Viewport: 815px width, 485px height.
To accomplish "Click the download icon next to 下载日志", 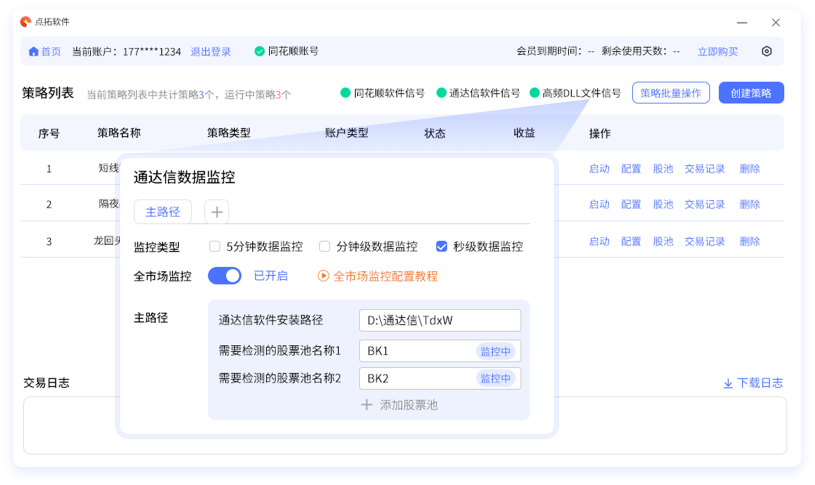I will [728, 384].
